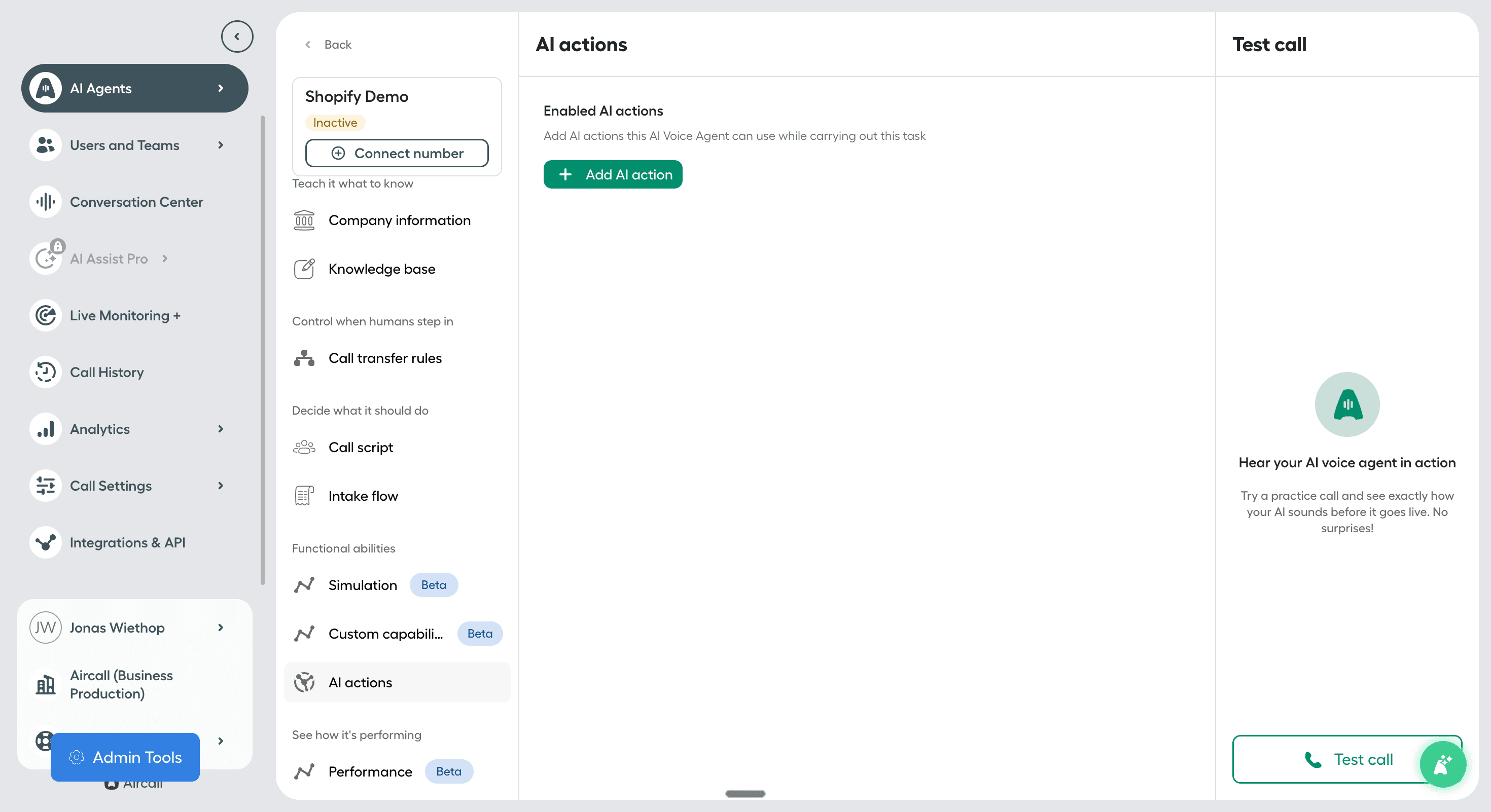Open Live Monitoring radar icon

pos(45,315)
